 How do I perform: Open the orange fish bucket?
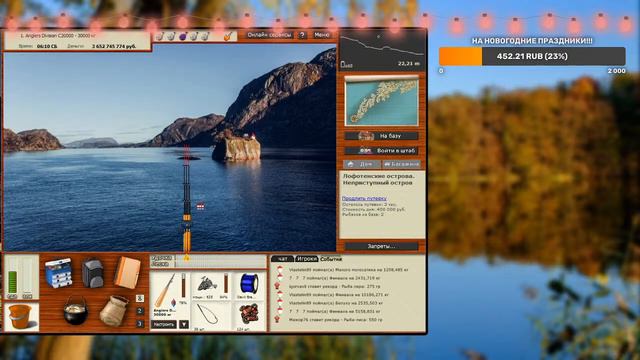pos(20,317)
